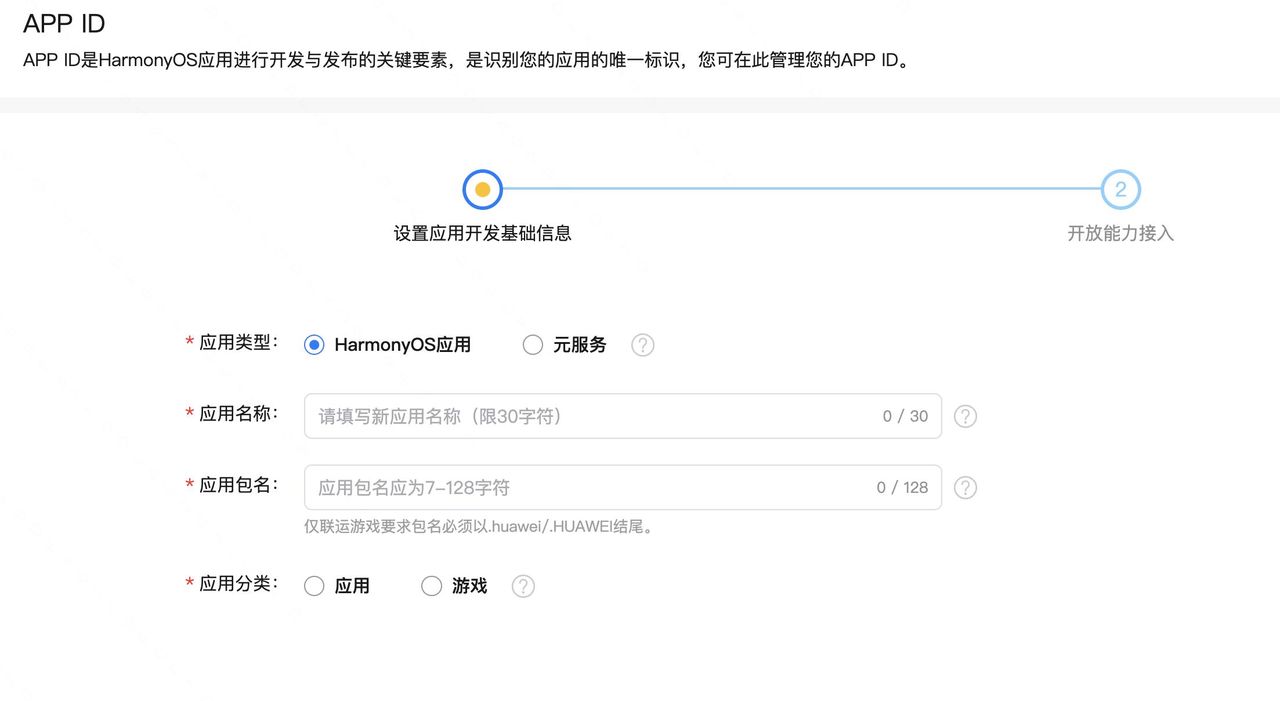This screenshot has width=1280, height=701.
Task: Click the 开放能力接入 step label
Action: coord(1121,233)
